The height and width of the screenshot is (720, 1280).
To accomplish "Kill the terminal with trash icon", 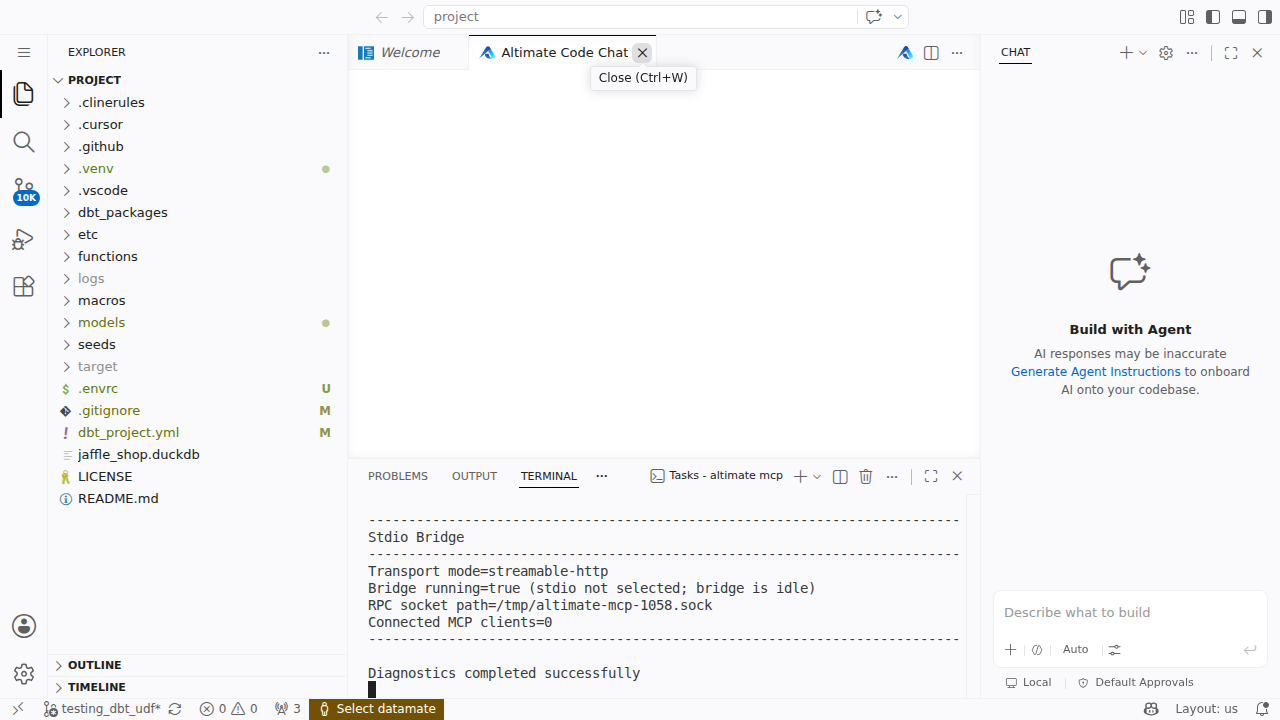I will pyautogui.click(x=866, y=477).
